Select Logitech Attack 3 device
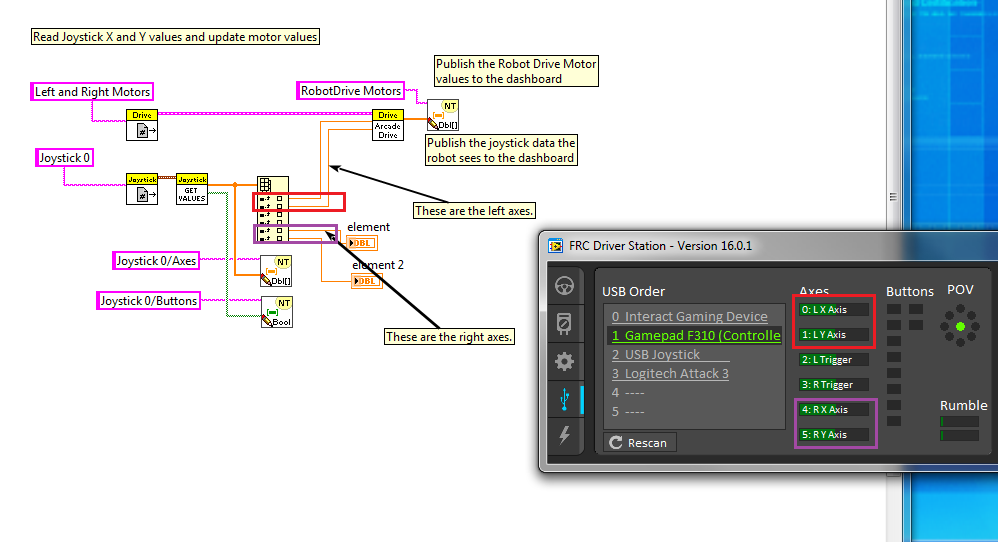Image resolution: width=998 pixels, height=542 pixels. click(675, 373)
